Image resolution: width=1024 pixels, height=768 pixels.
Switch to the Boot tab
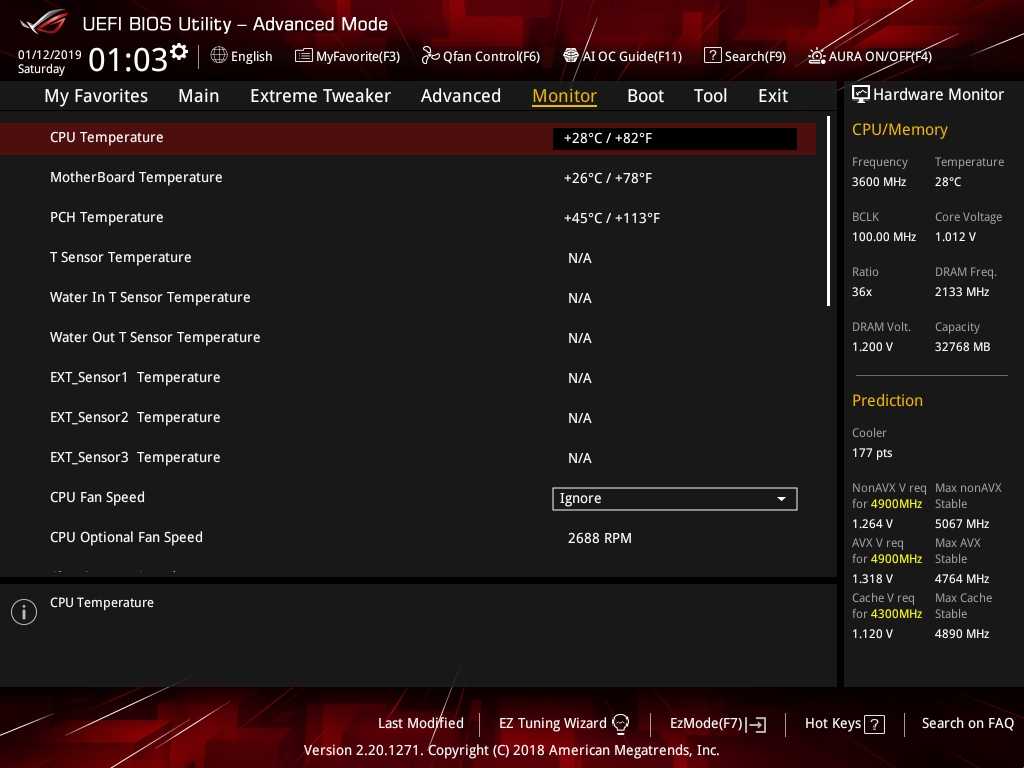tap(645, 96)
